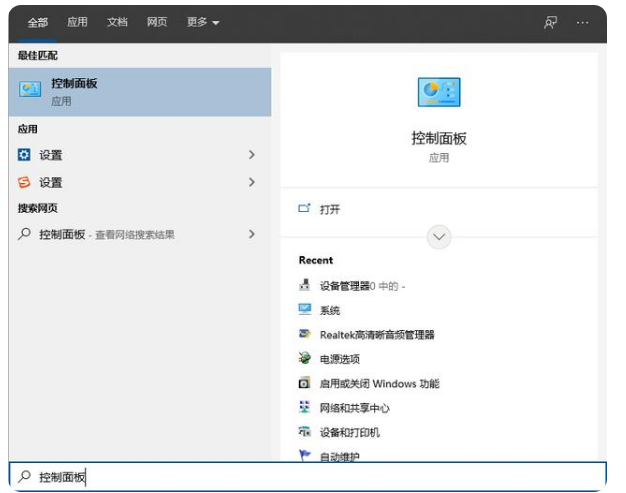Open the three-dots more options menu
This screenshot has width=626, height=493.
click(x=585, y=22)
